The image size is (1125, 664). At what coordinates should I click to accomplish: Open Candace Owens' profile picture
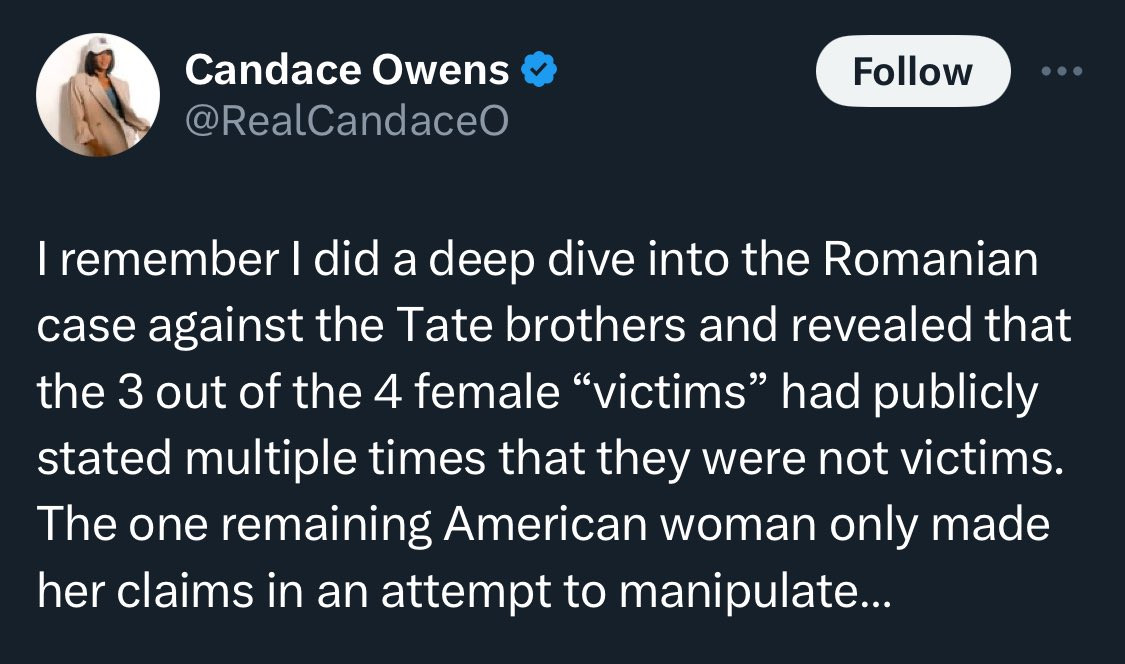[x=98, y=95]
